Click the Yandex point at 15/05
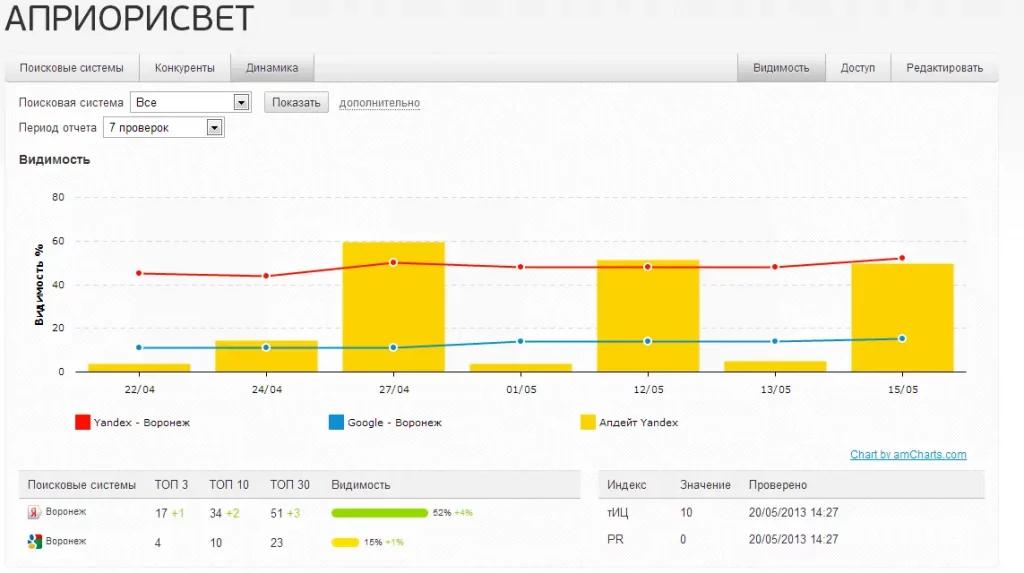The width and height of the screenshot is (1024, 573). (902, 258)
